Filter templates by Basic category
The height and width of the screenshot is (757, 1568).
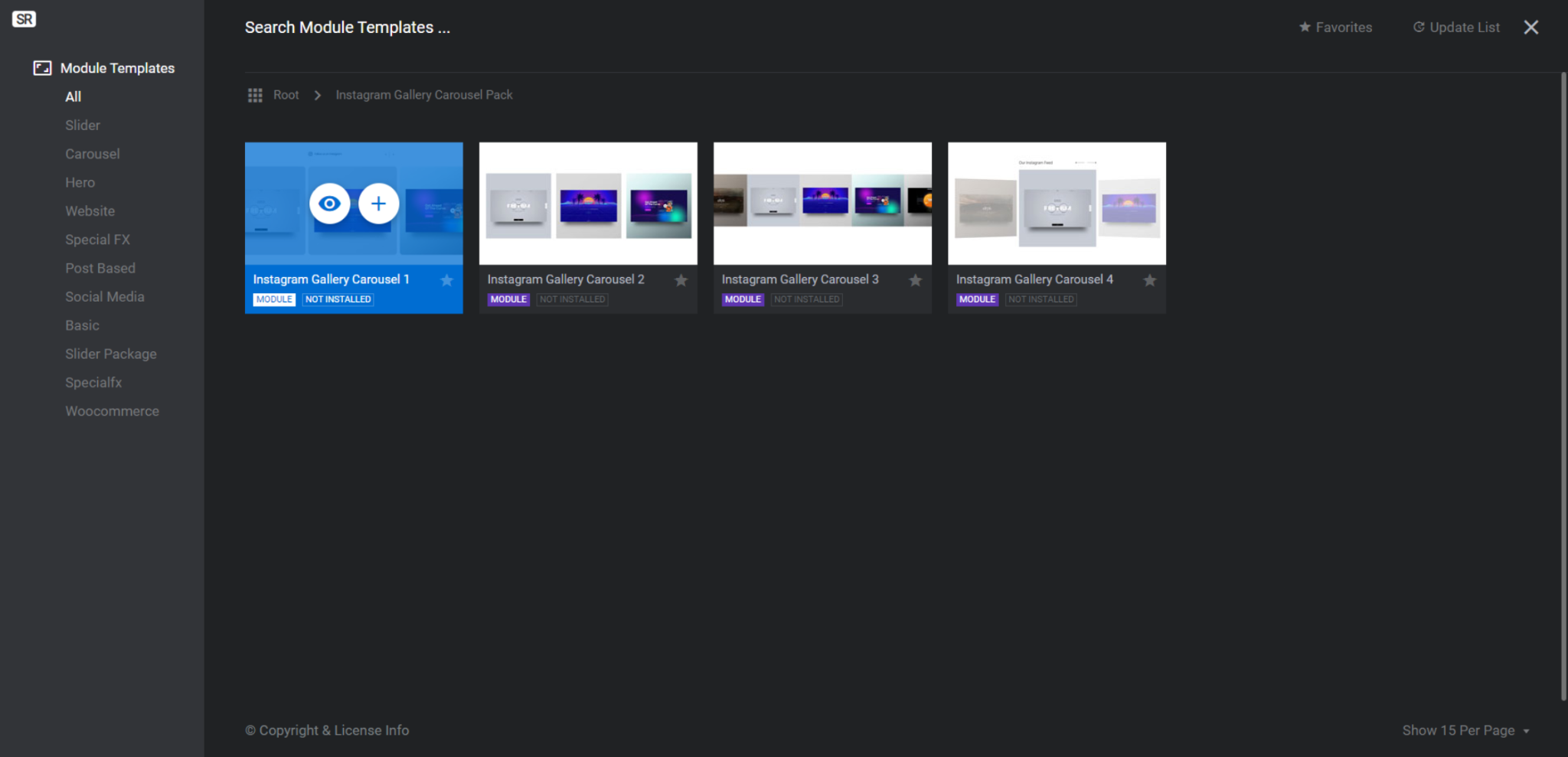pos(83,325)
